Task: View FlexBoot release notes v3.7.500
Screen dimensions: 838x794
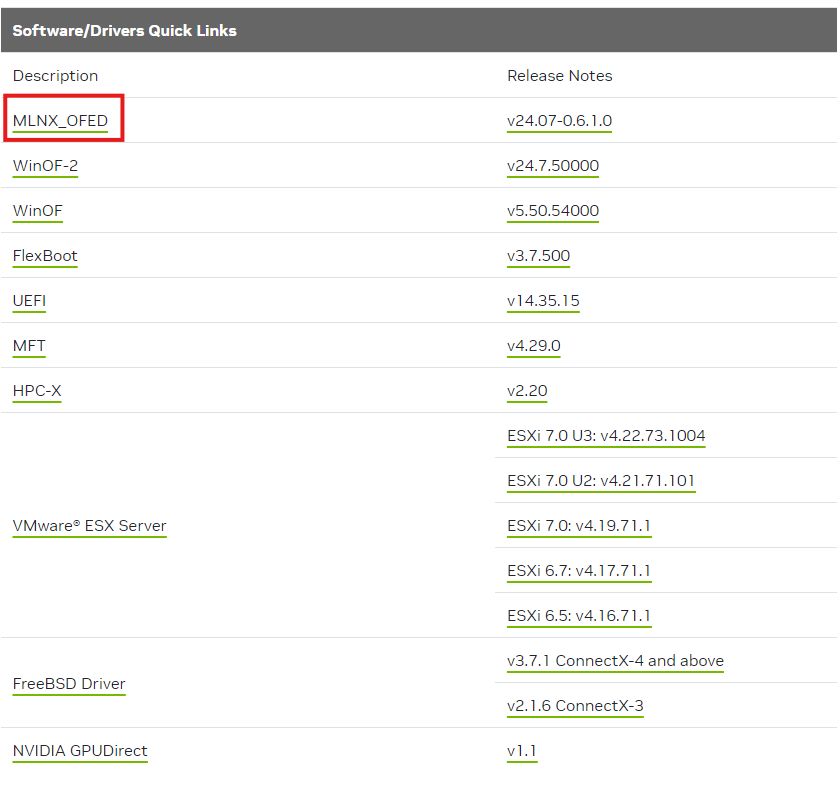Action: 538,256
